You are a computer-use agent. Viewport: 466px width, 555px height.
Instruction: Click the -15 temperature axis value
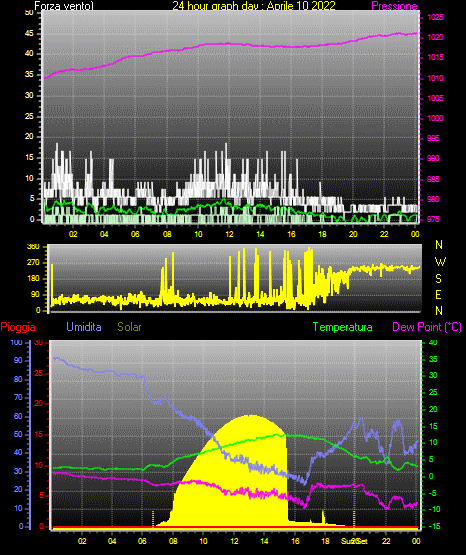pyautogui.click(x=435, y=526)
